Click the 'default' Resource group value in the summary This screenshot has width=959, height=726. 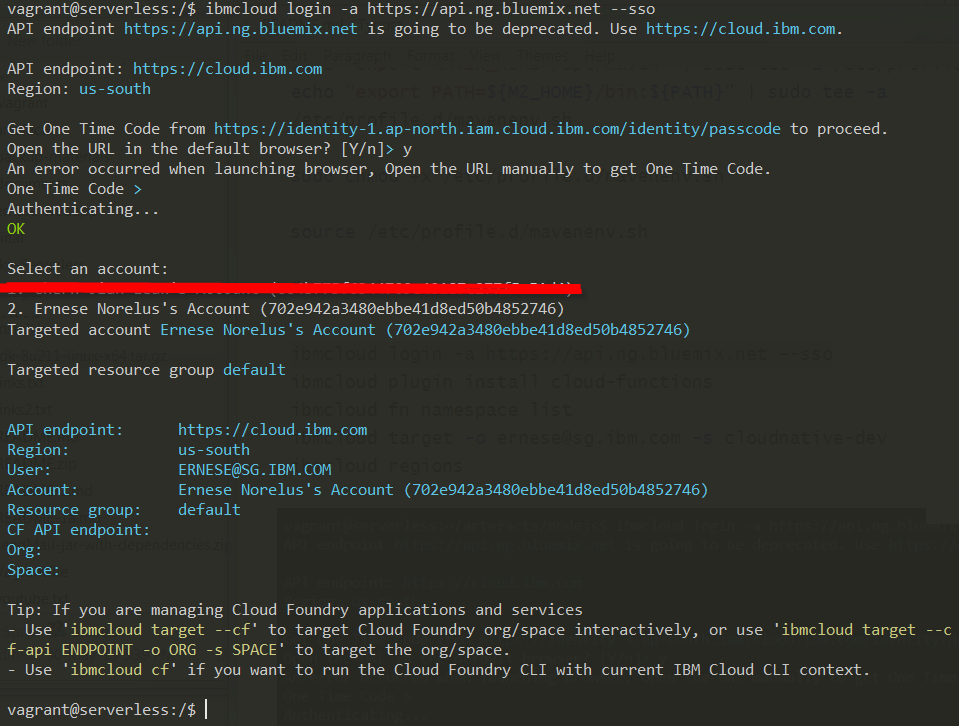coord(209,510)
